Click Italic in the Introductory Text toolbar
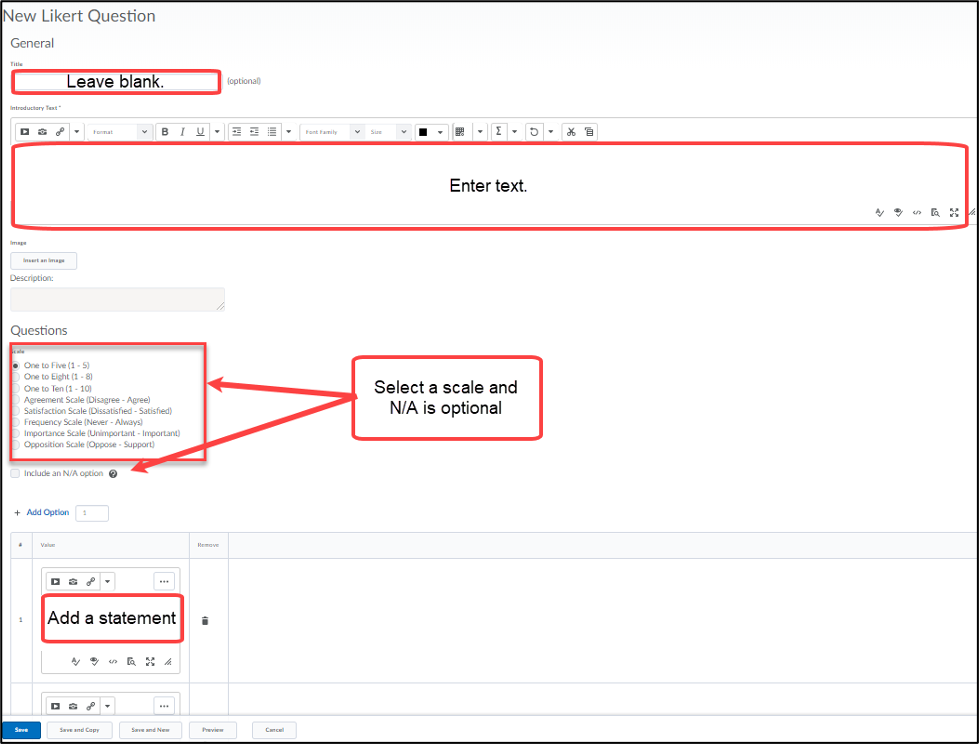Screen dimensions: 979x745 pyautogui.click(x=182, y=132)
